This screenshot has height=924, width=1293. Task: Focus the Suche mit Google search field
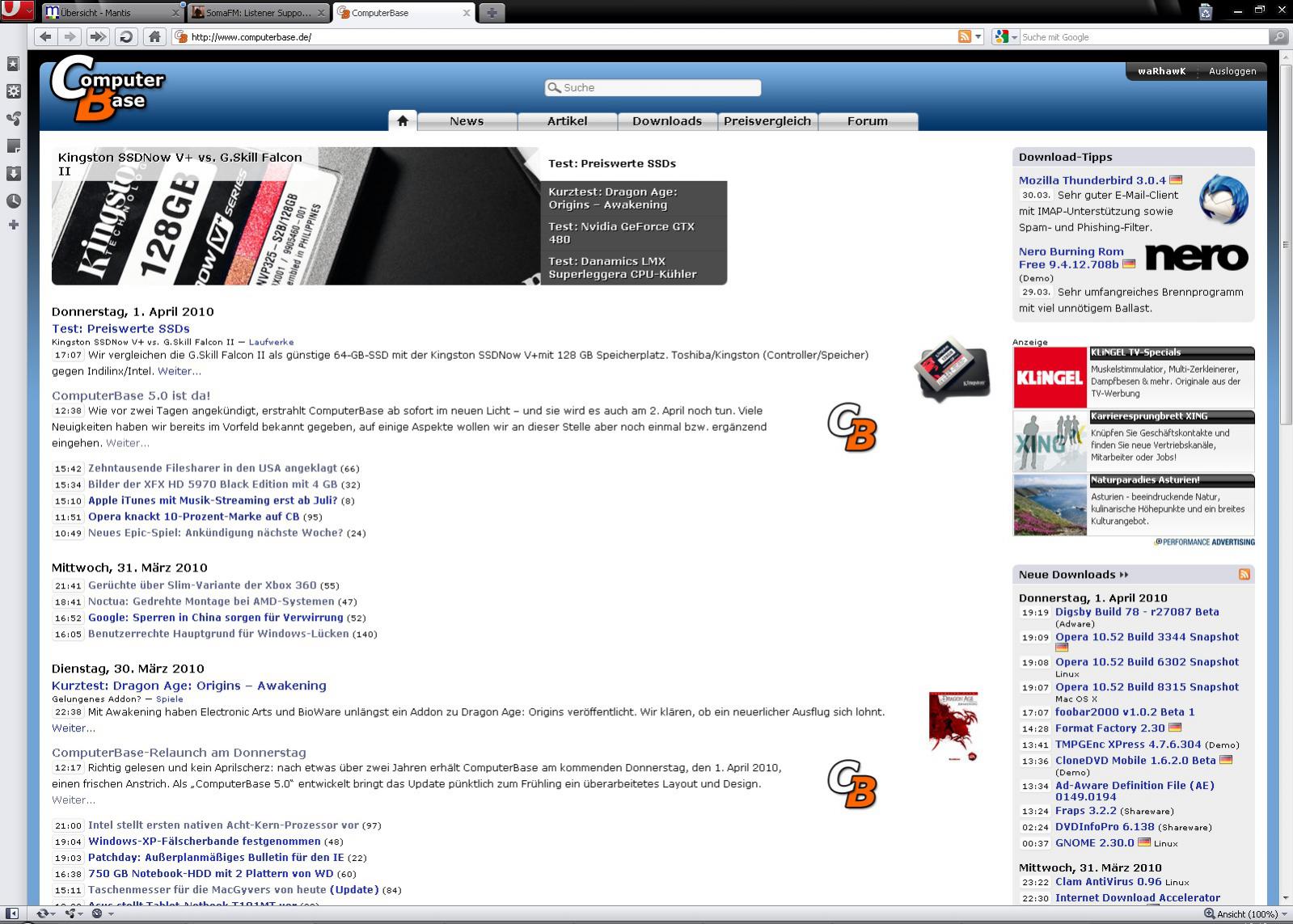point(1143,36)
